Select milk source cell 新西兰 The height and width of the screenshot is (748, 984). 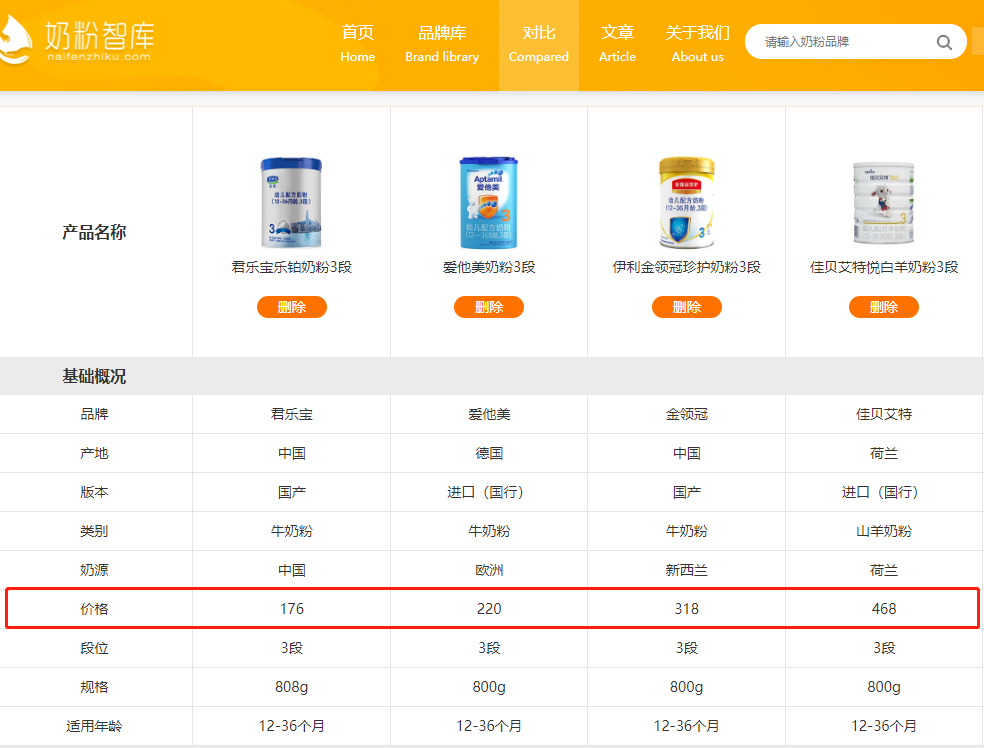(687, 570)
